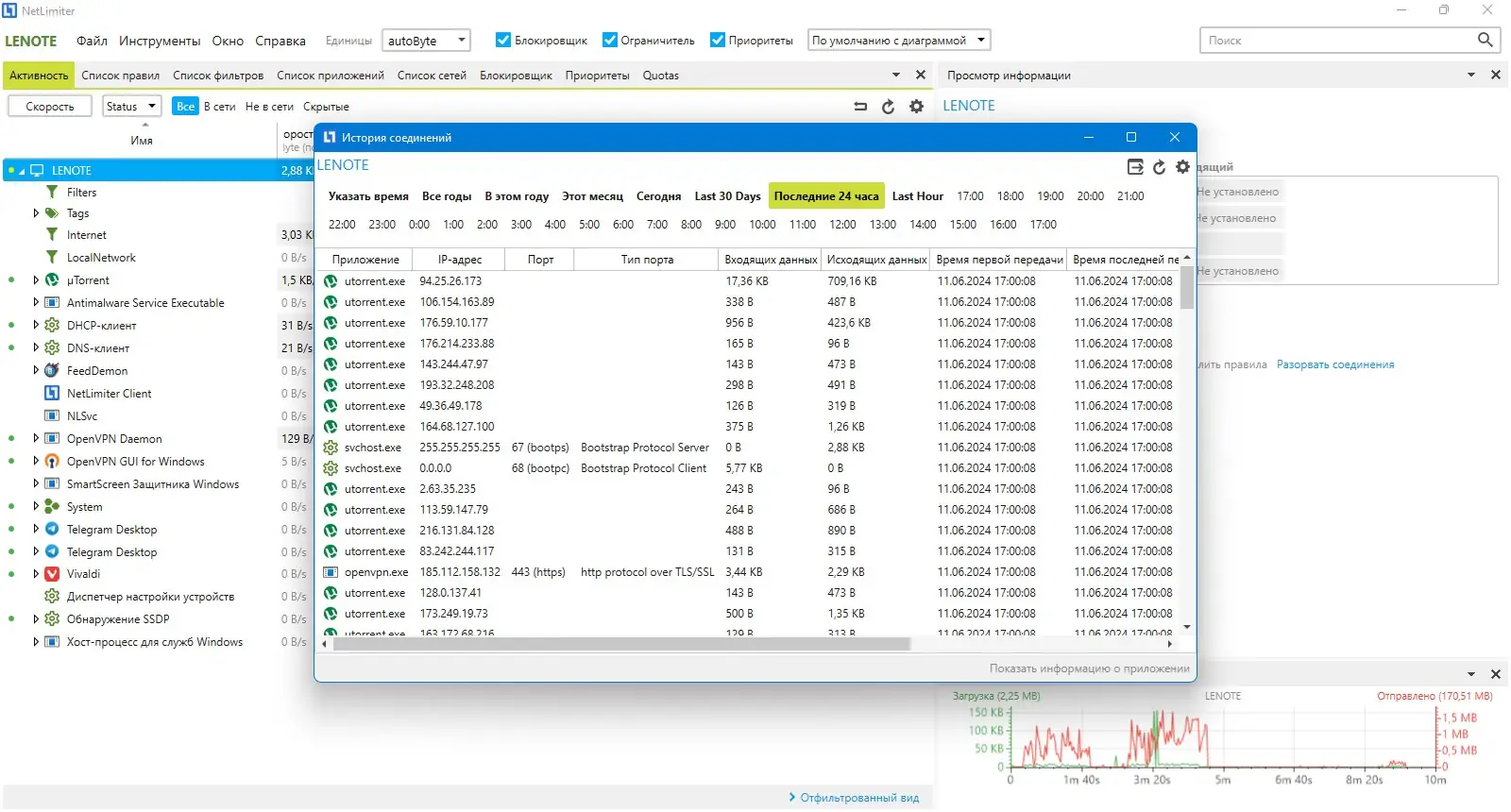Click the OpenVPN GUI for Windows icon
The height and width of the screenshot is (812, 1511).
52,462
